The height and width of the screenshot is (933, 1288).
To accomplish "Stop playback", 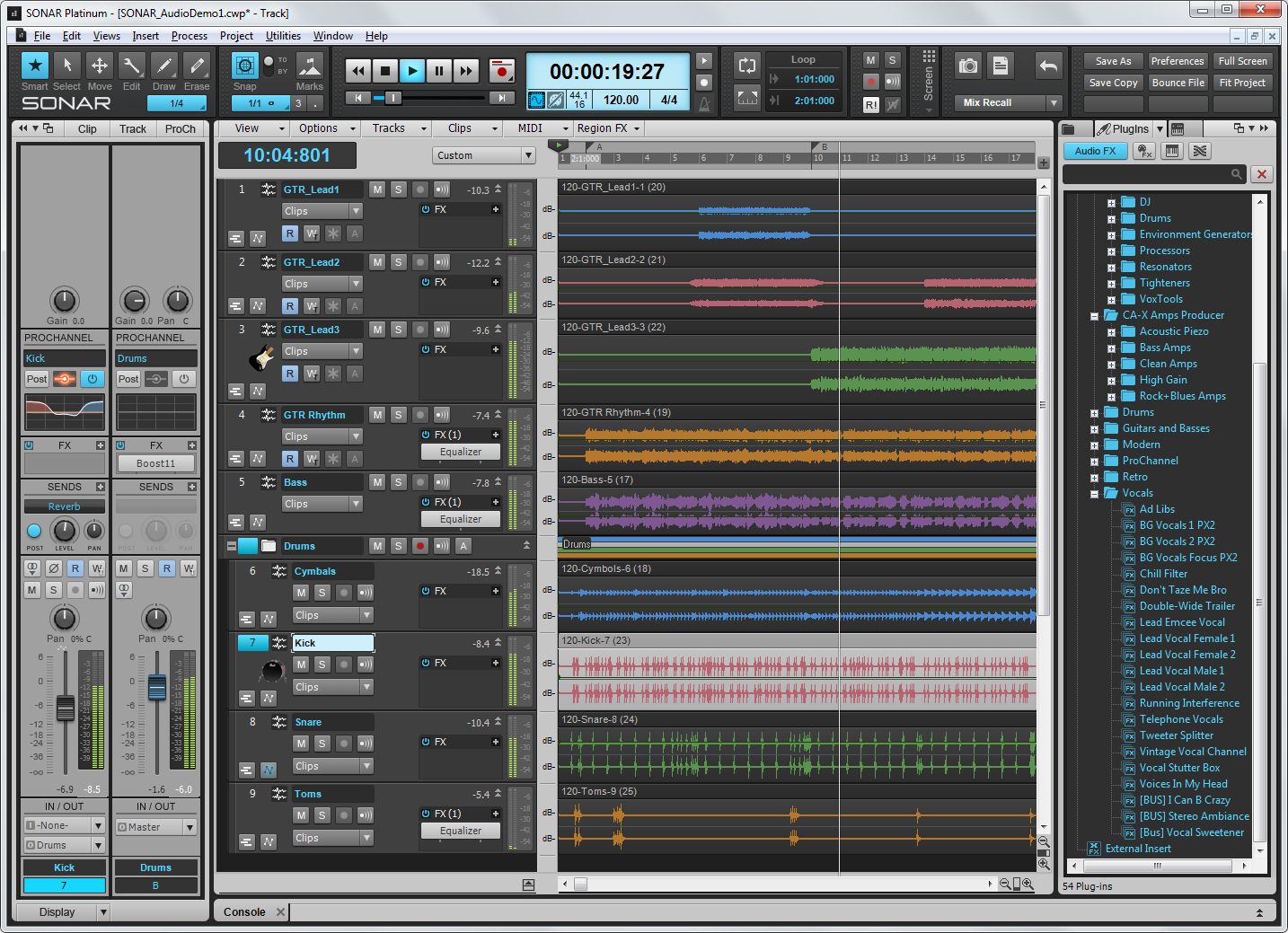I will 385,71.
